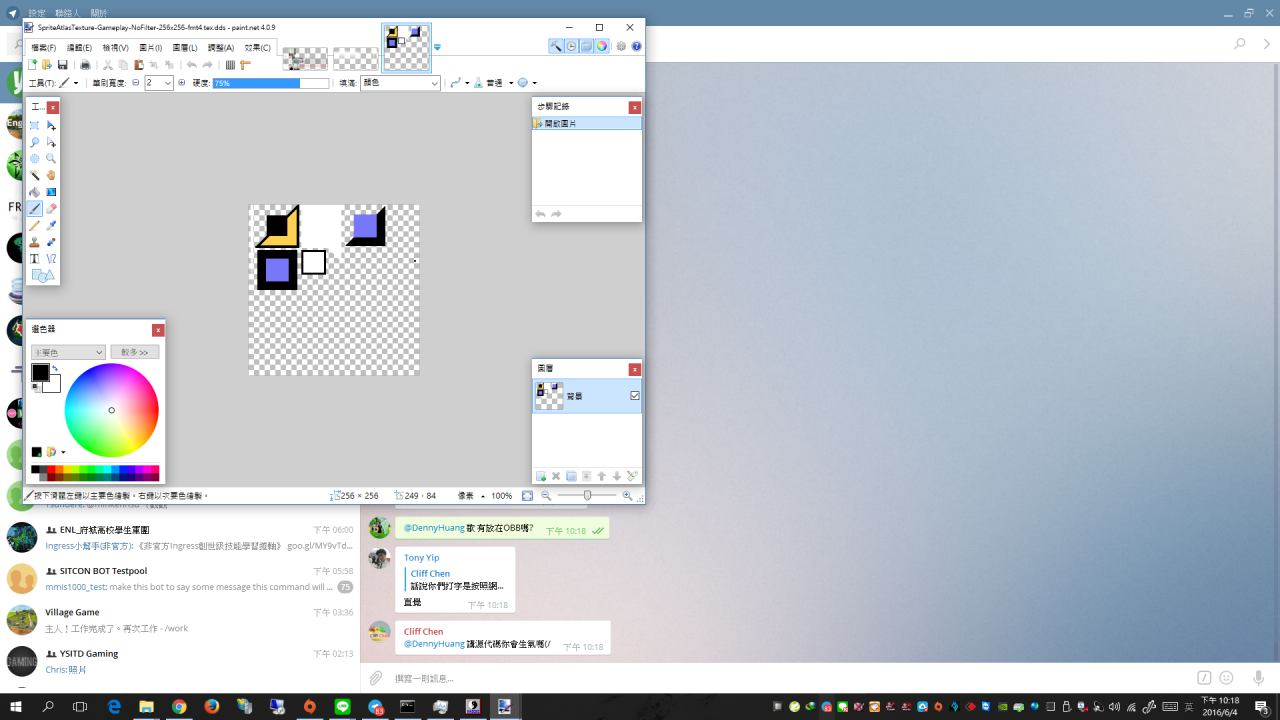Click the Color Picker eyedropper tool
This screenshot has width=1280, height=720.
click(51, 226)
